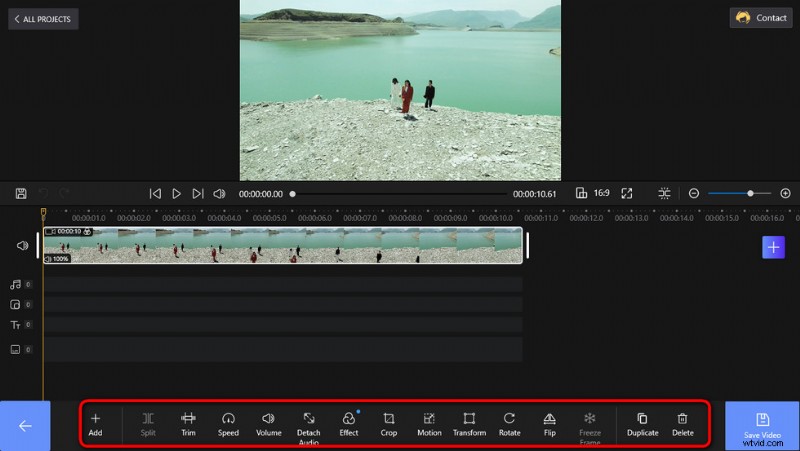Open the Contact support button
This screenshot has width=800, height=451.
(761, 18)
